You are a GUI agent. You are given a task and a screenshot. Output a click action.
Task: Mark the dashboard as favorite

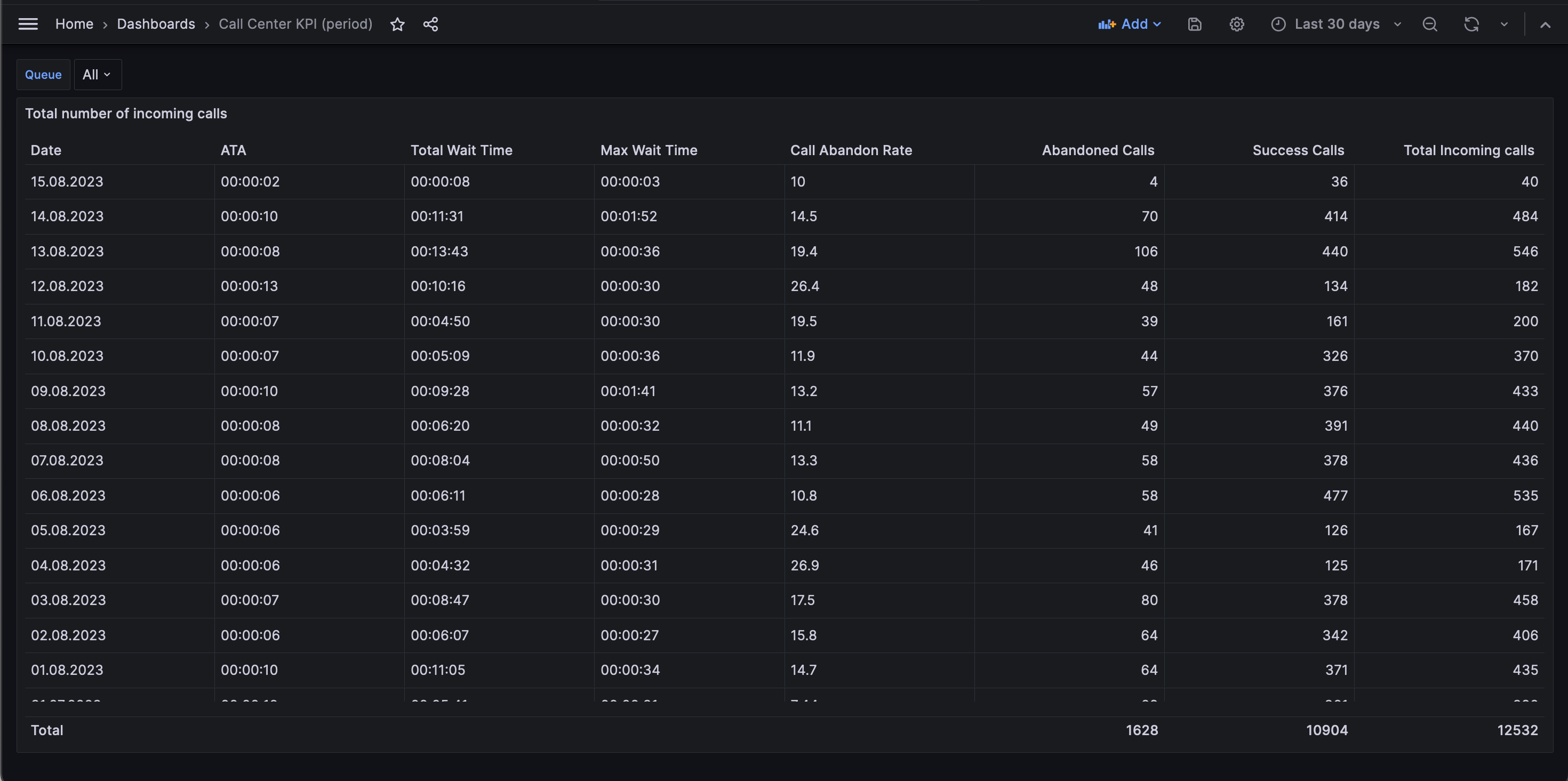[x=397, y=25]
